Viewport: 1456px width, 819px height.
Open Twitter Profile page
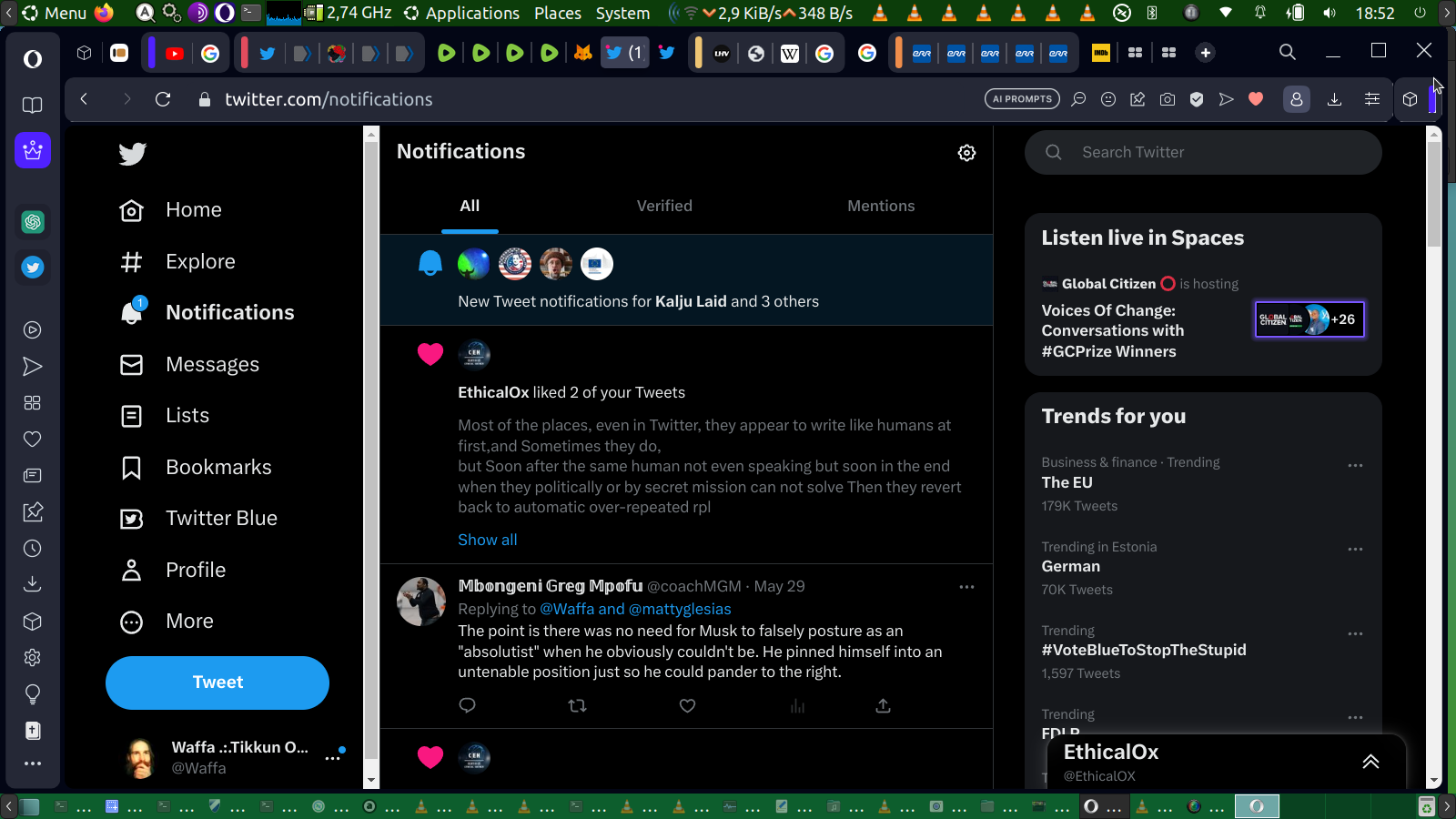tap(173, 571)
